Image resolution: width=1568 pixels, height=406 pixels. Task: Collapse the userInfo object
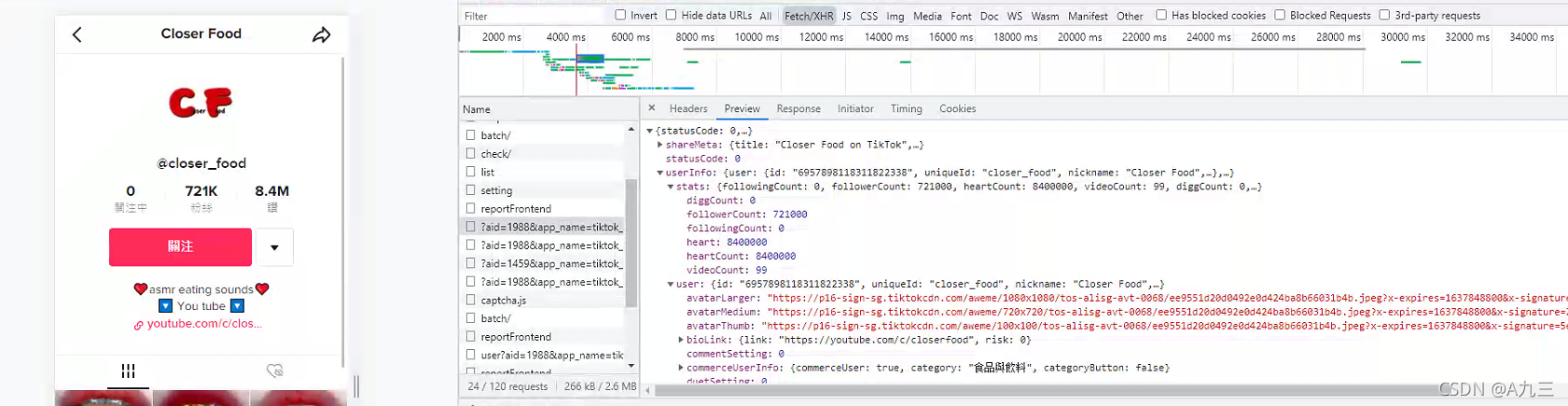(x=660, y=173)
